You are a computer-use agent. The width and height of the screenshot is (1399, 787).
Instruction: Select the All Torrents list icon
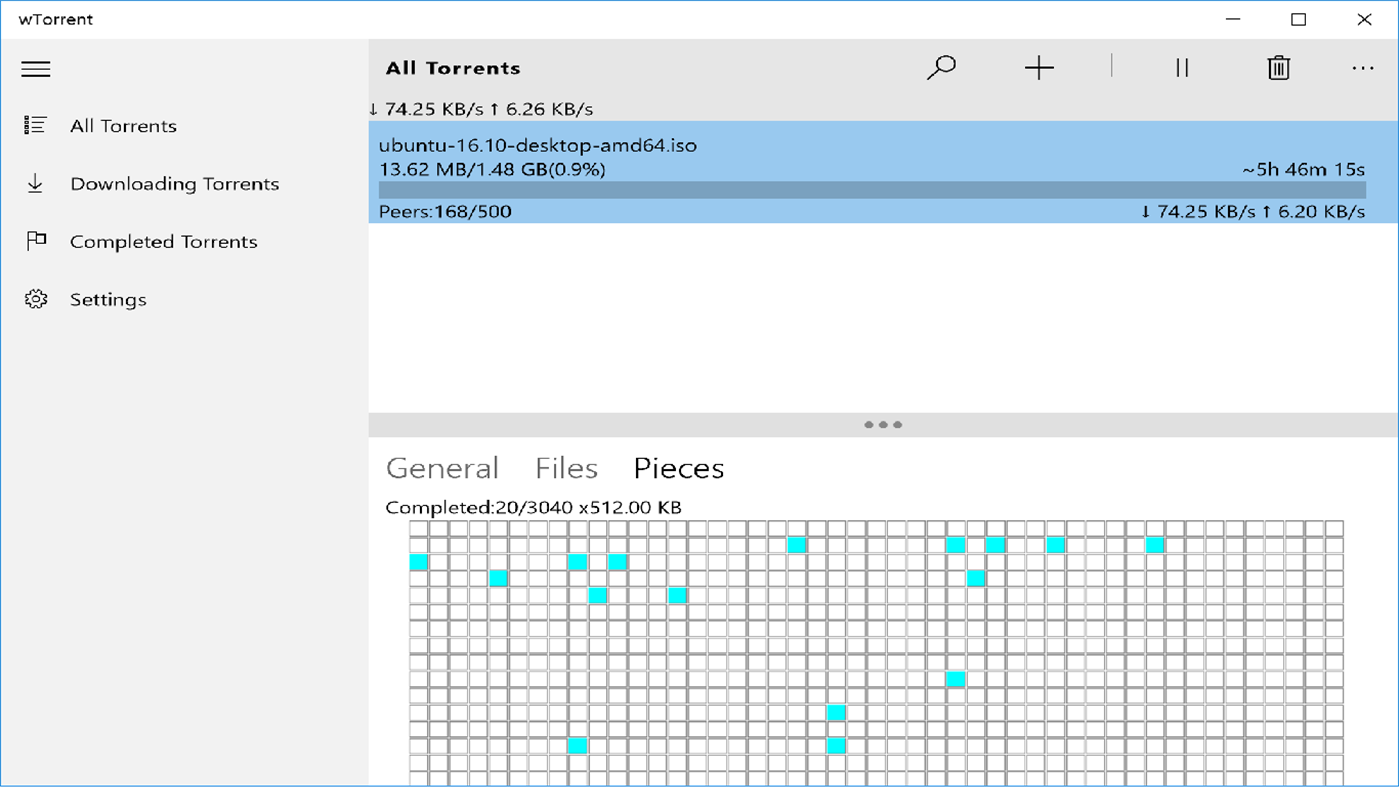coord(35,125)
